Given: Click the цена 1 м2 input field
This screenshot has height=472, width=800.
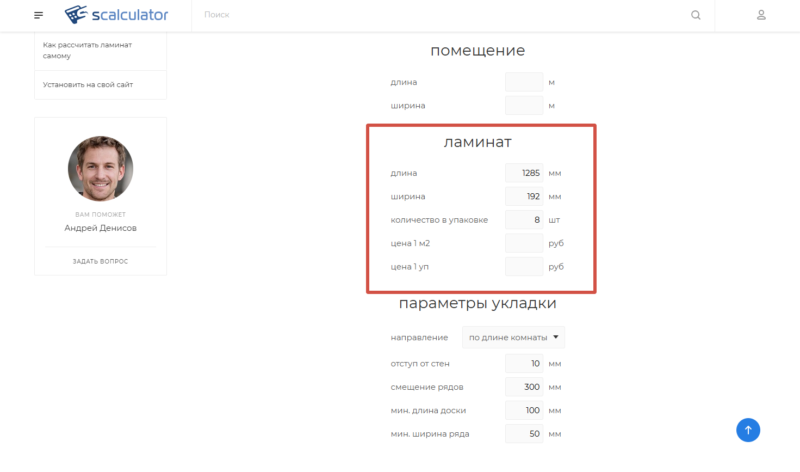Looking at the screenshot, I should point(524,243).
